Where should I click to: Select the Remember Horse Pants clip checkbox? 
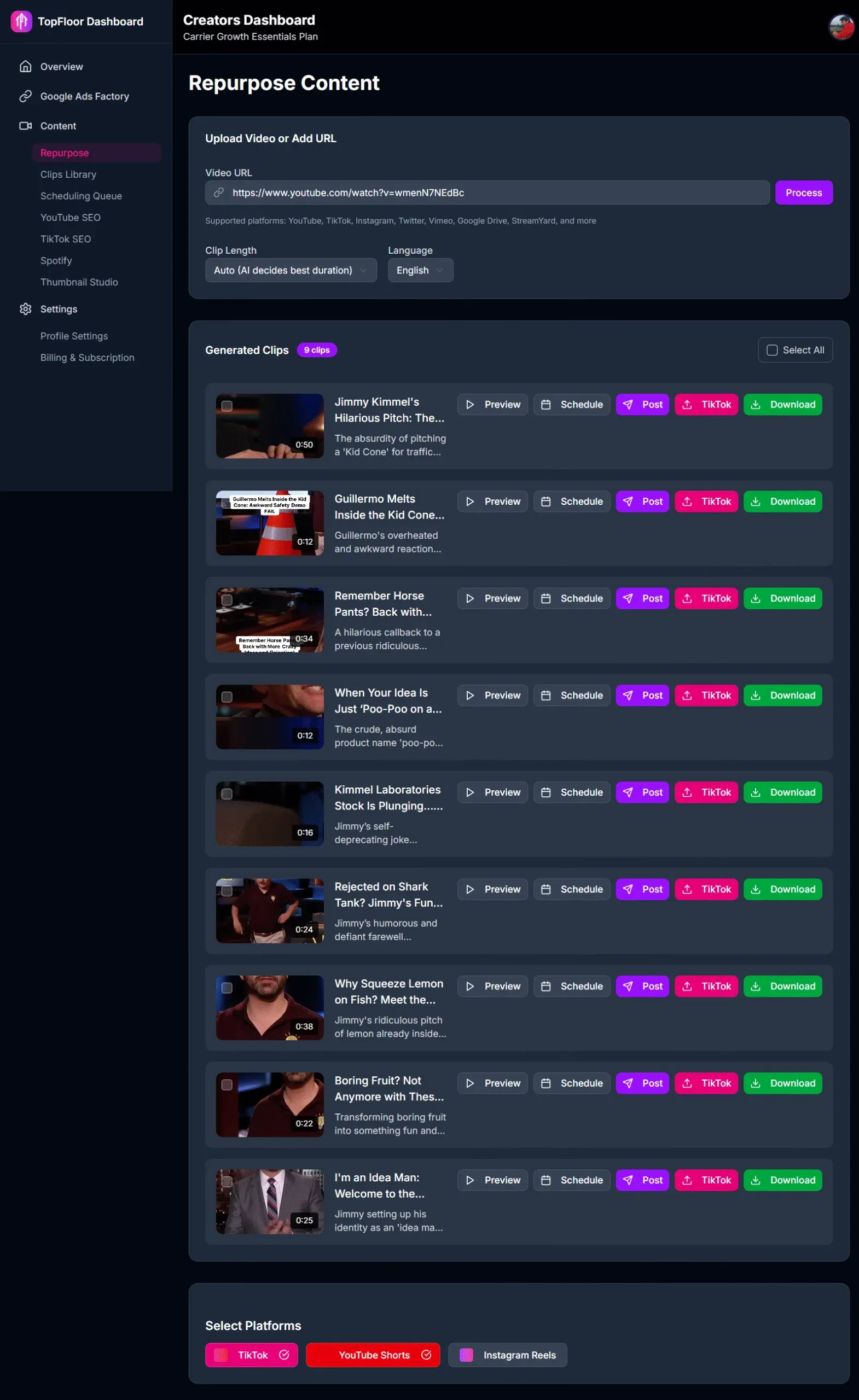[x=227, y=600]
